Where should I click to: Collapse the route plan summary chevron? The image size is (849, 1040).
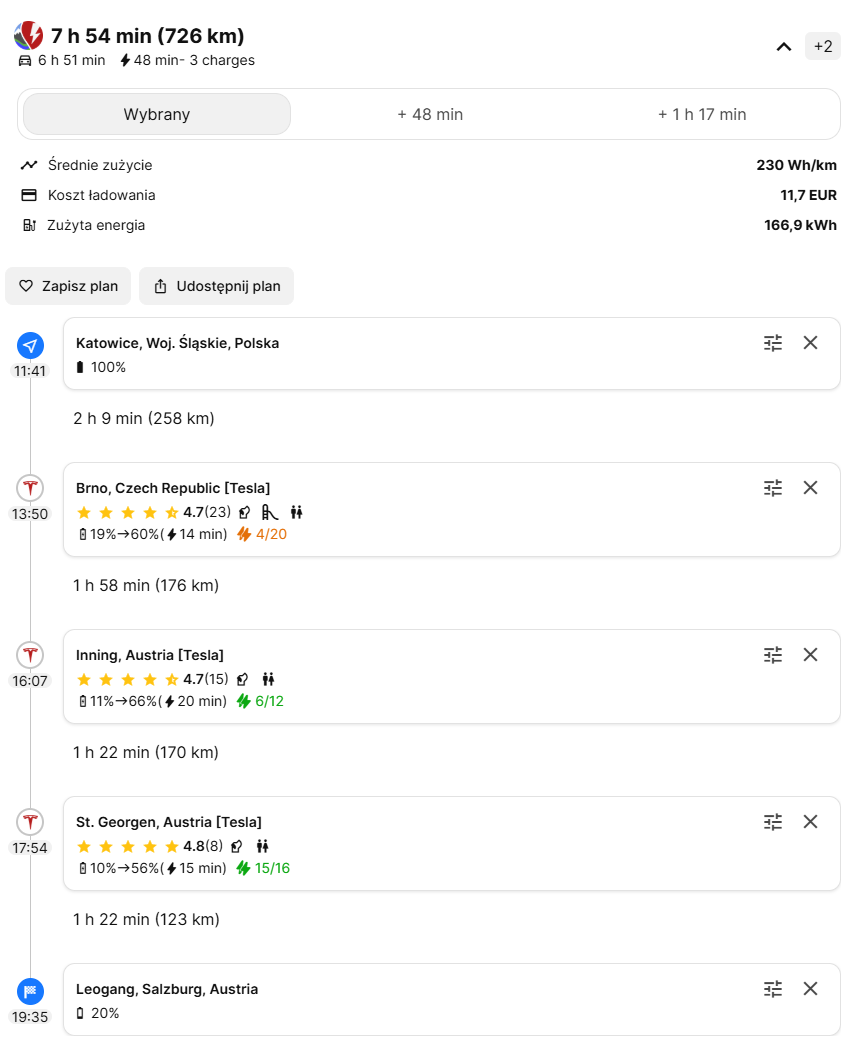(784, 47)
